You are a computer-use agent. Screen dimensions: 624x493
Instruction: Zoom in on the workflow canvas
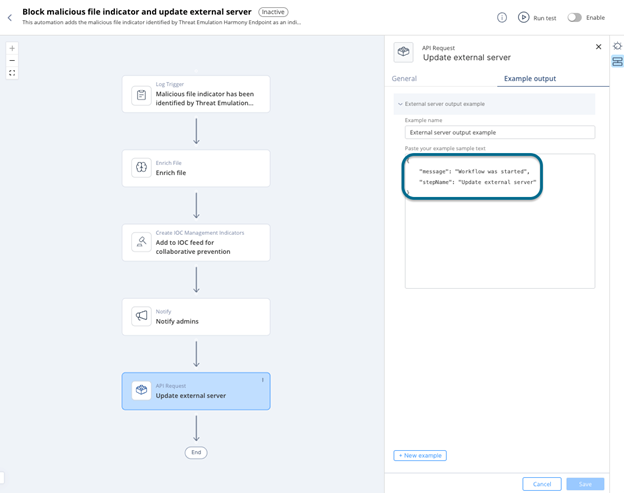point(12,48)
